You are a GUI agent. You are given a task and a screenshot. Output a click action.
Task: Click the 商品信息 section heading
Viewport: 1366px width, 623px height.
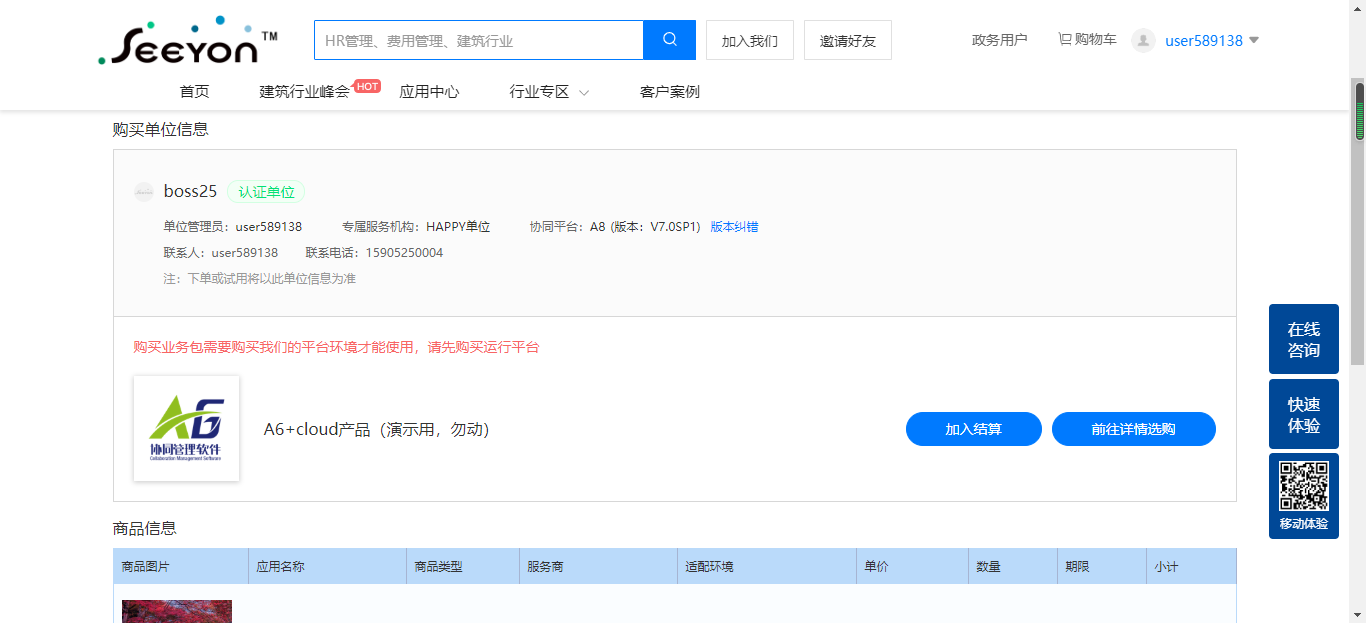pos(145,528)
